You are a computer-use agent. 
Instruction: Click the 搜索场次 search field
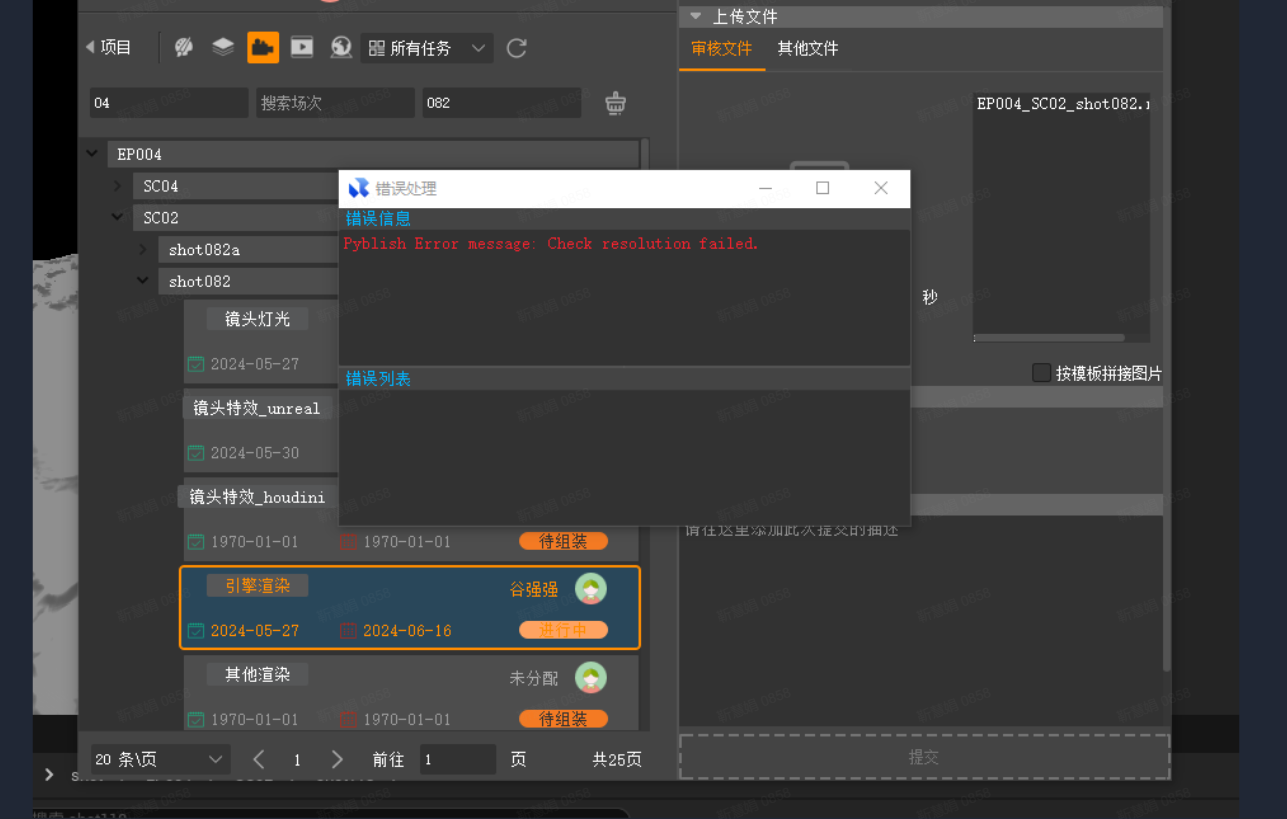tap(334, 103)
